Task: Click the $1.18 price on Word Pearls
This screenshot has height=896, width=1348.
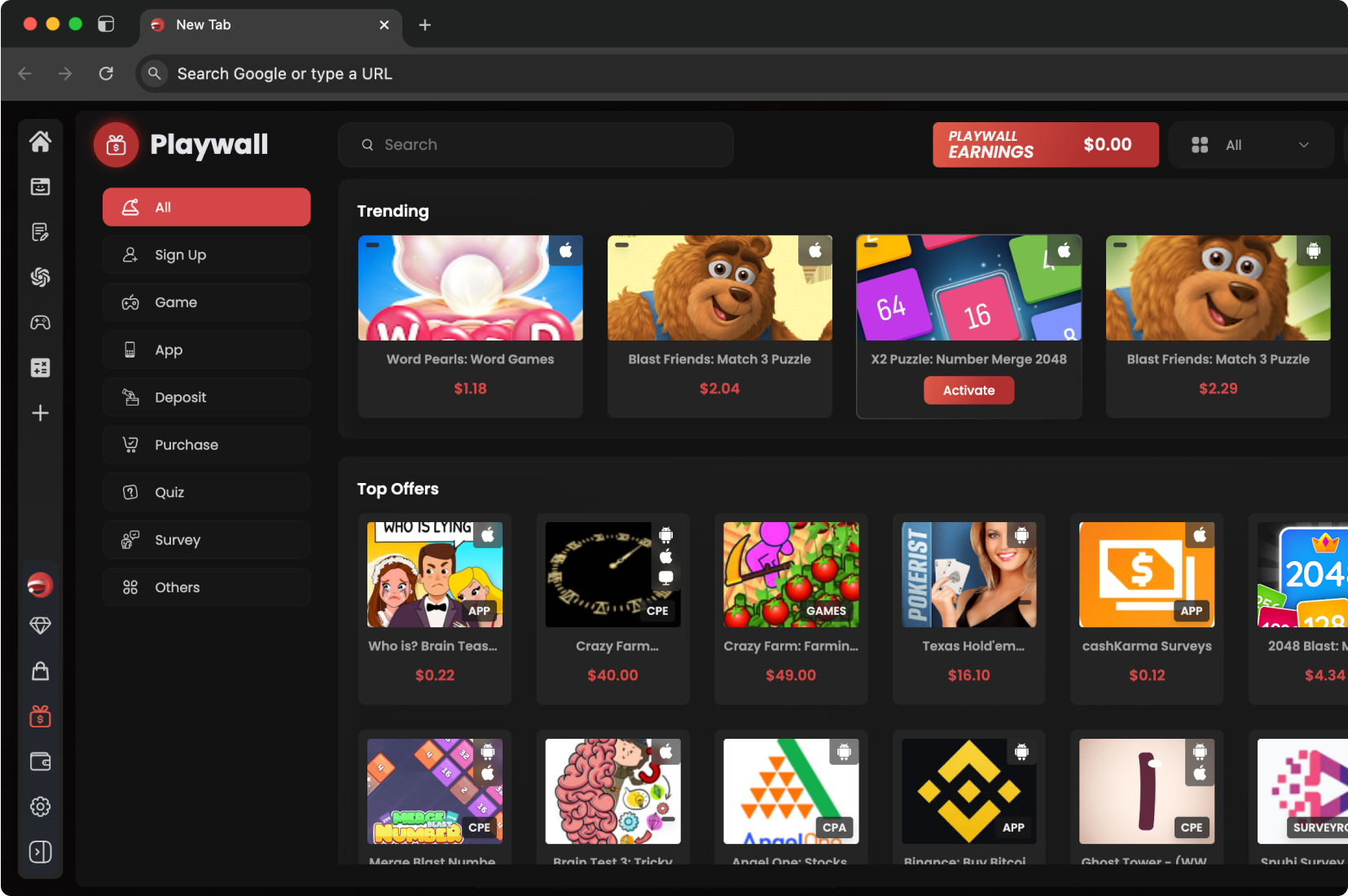Action: (x=470, y=389)
